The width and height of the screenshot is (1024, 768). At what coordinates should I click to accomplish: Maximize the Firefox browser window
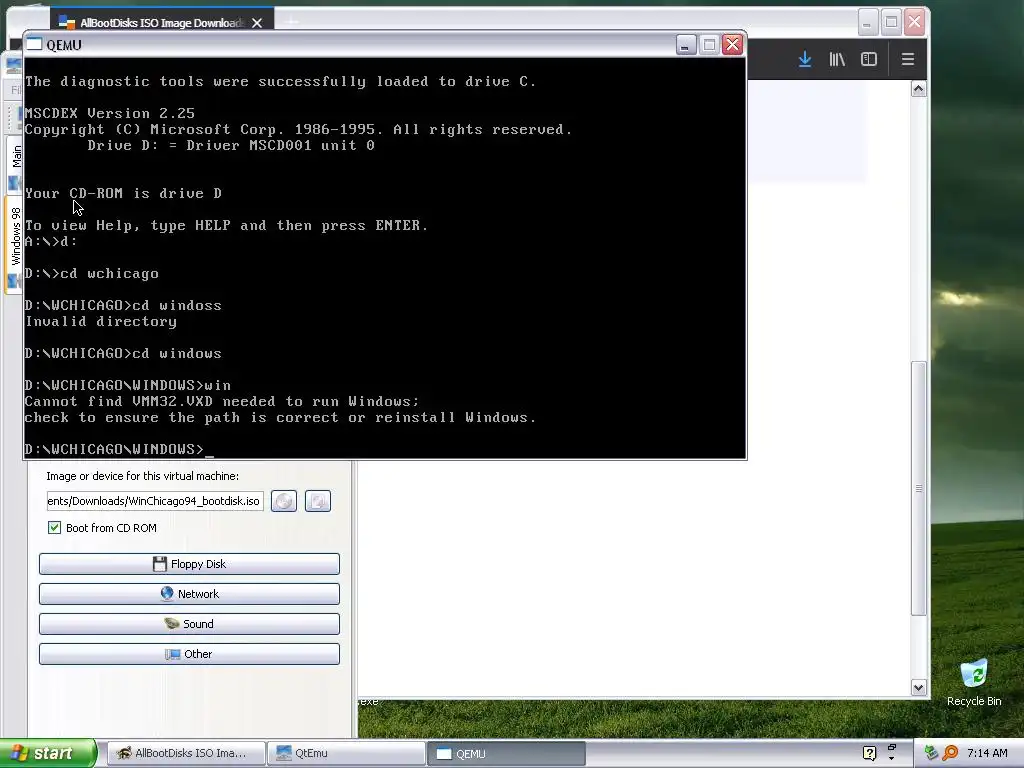[891, 22]
